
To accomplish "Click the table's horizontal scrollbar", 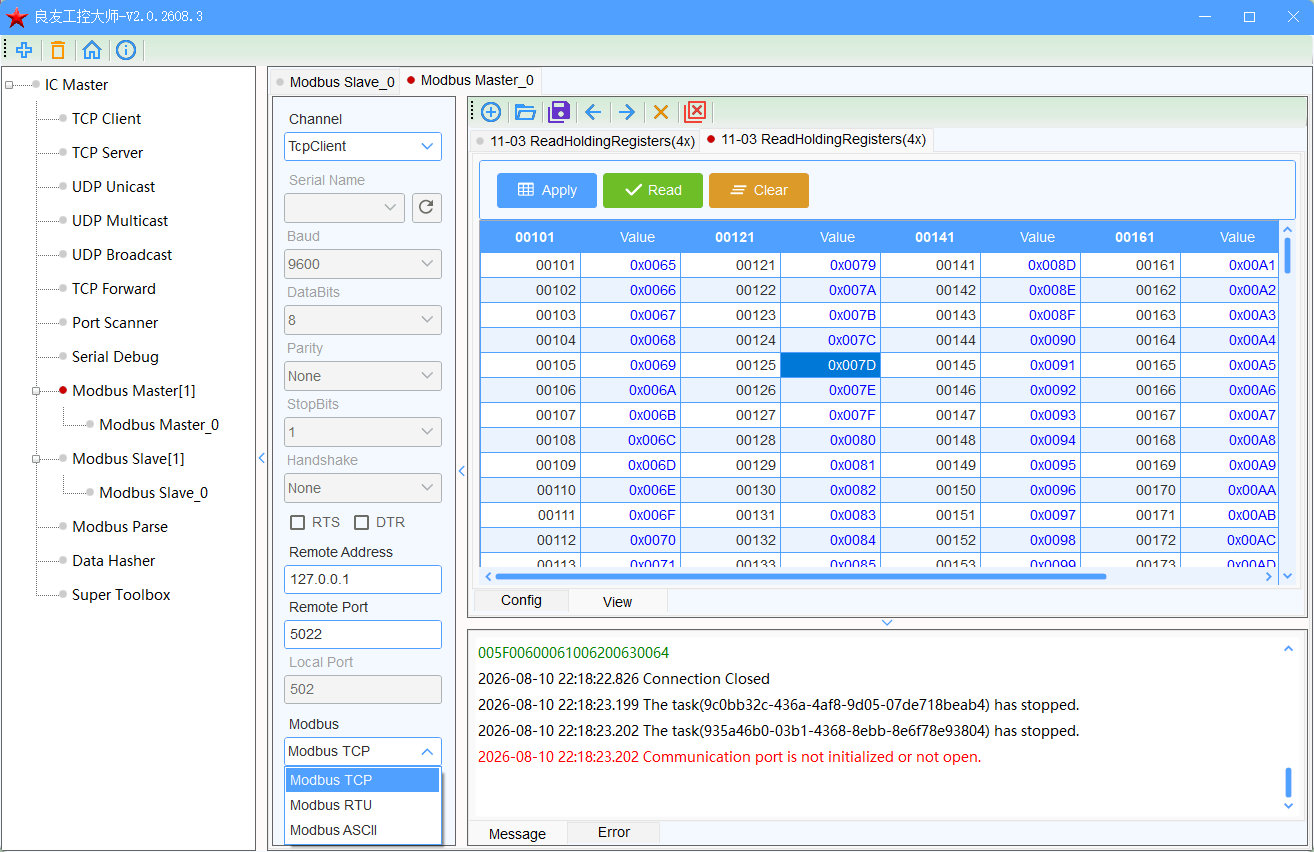I will tap(800, 576).
